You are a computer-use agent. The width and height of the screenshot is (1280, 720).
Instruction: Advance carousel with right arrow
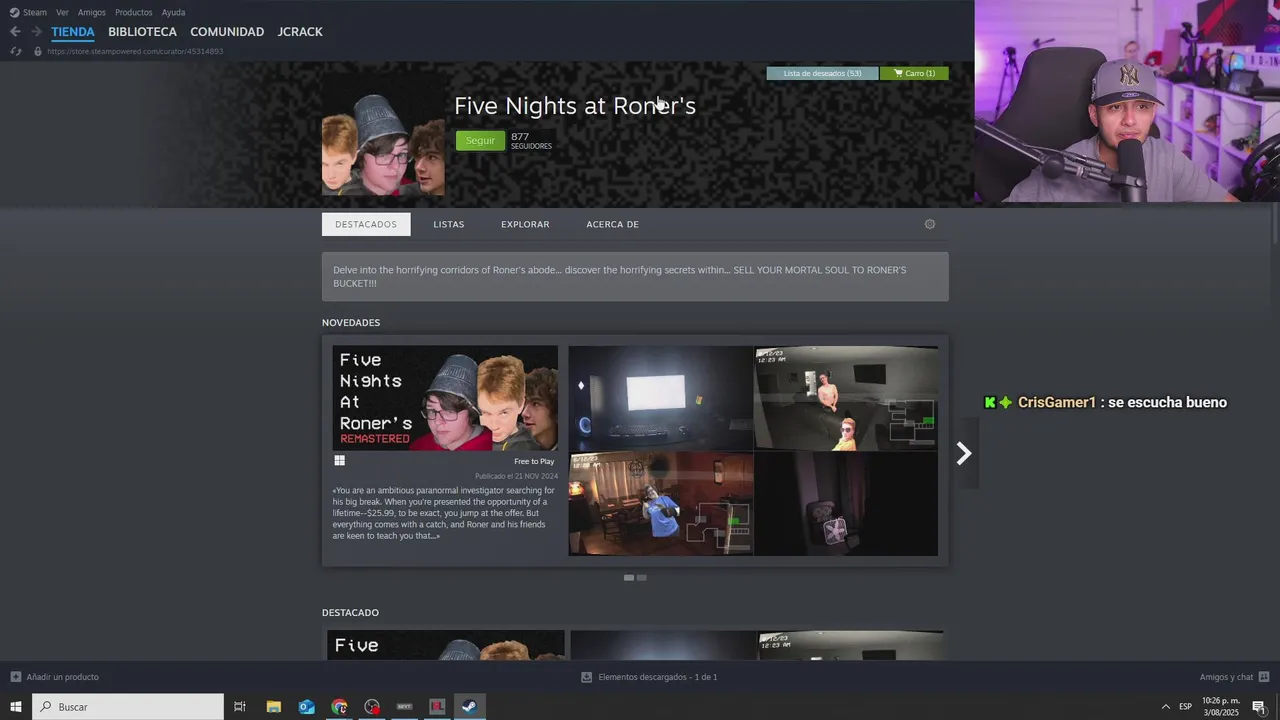tap(964, 454)
